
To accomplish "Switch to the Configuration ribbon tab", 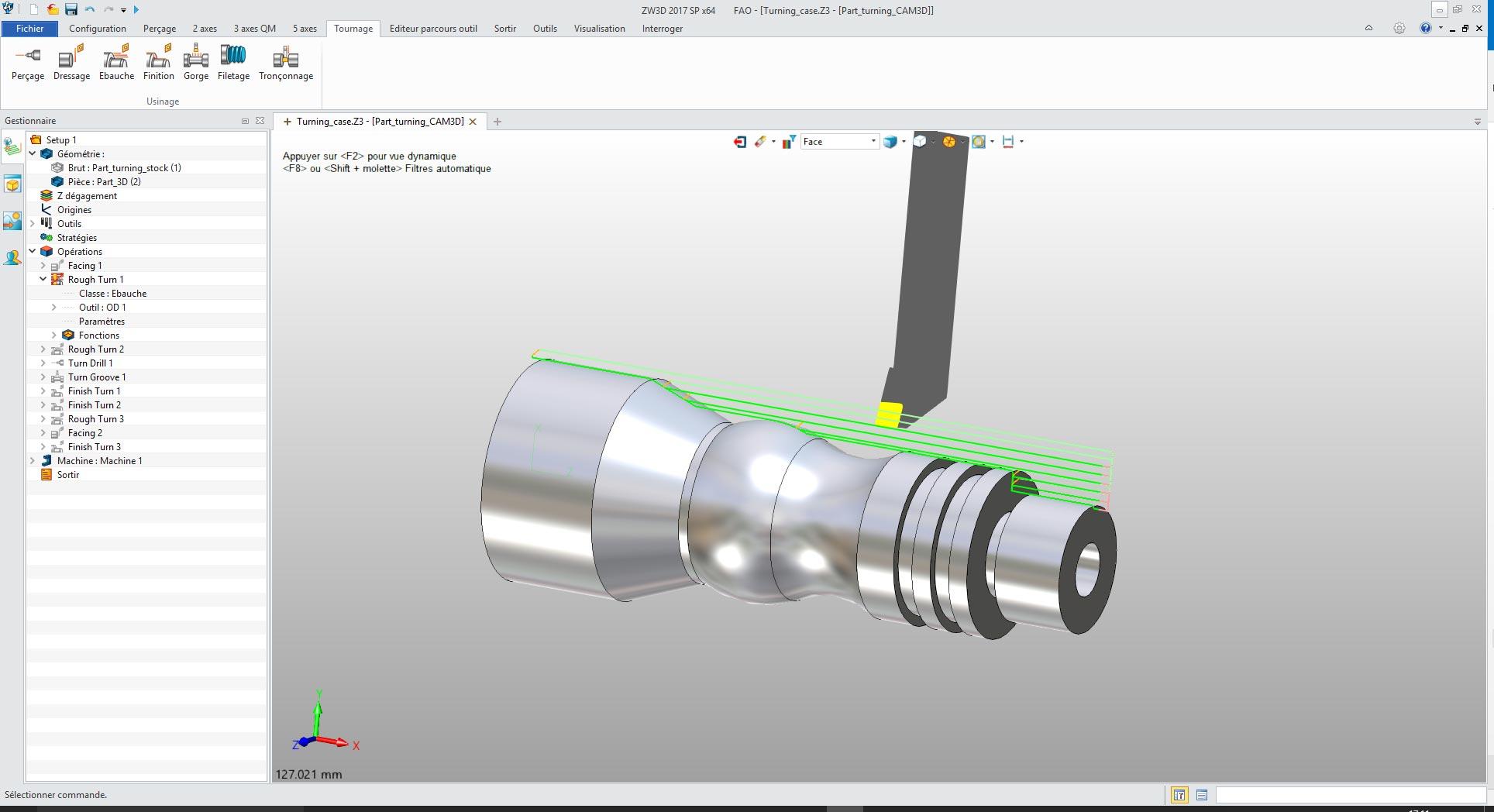I will (97, 29).
